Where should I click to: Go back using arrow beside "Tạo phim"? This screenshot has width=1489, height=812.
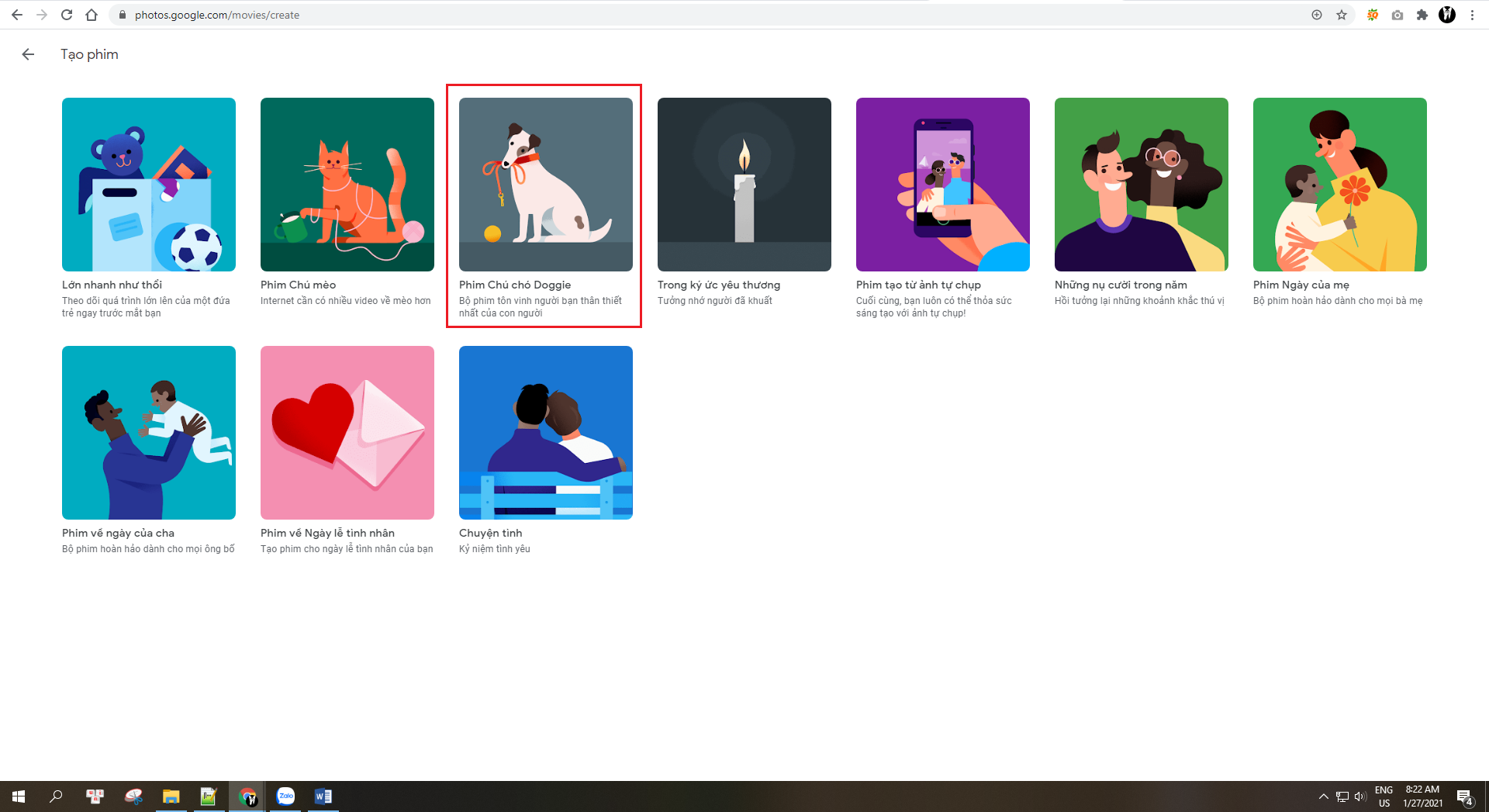coord(29,54)
